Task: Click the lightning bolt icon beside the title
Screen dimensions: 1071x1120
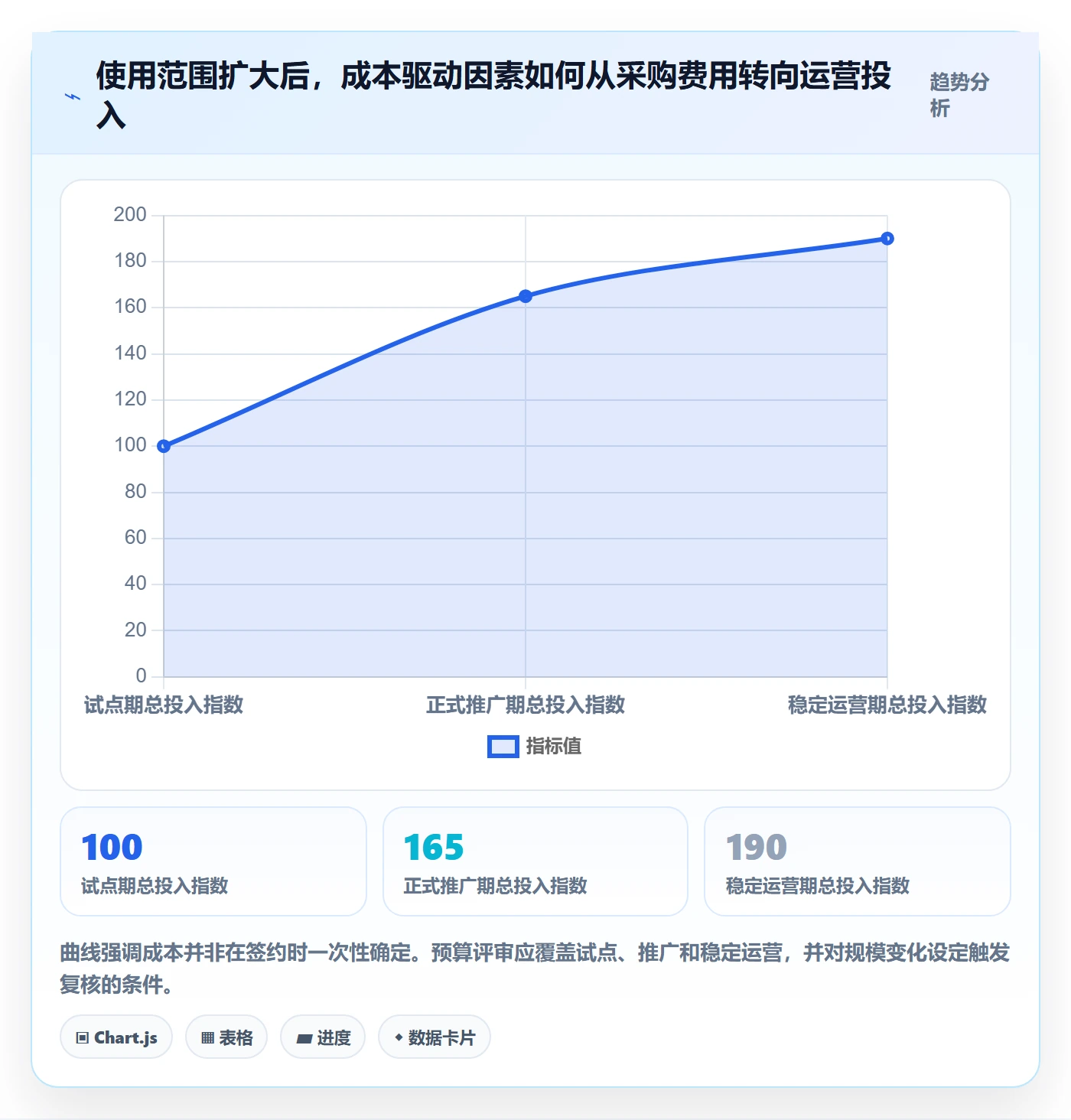Action: (73, 97)
